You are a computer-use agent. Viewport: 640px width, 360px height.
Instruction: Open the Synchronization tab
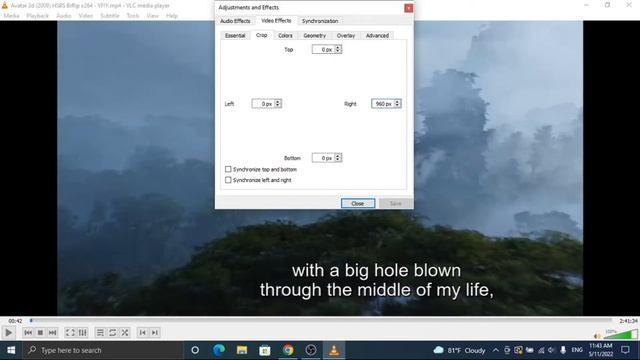point(320,21)
